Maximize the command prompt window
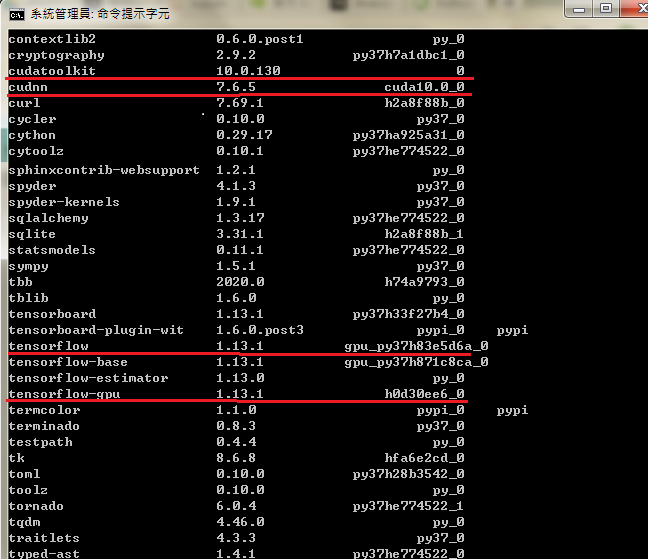This screenshot has width=648, height=559. click(606, 9)
